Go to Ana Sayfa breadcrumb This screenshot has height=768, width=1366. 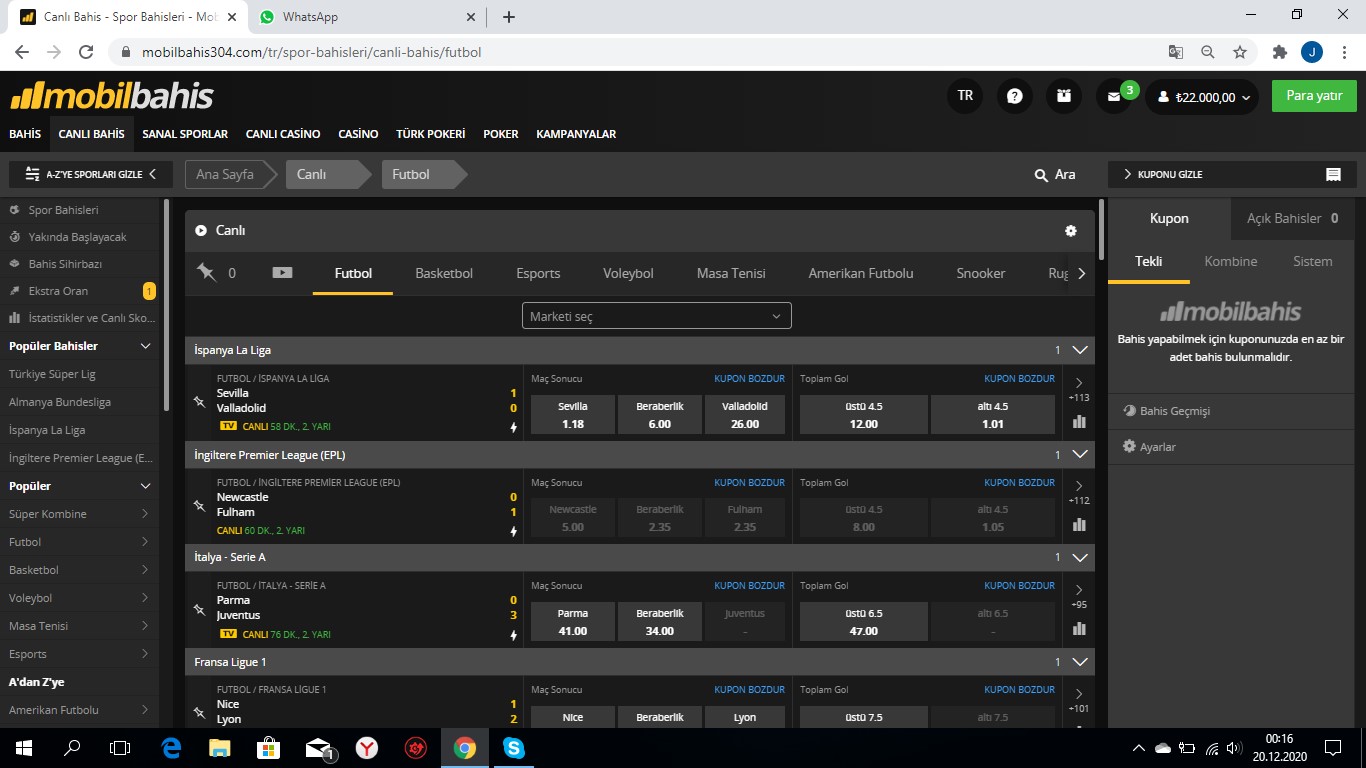coord(225,174)
